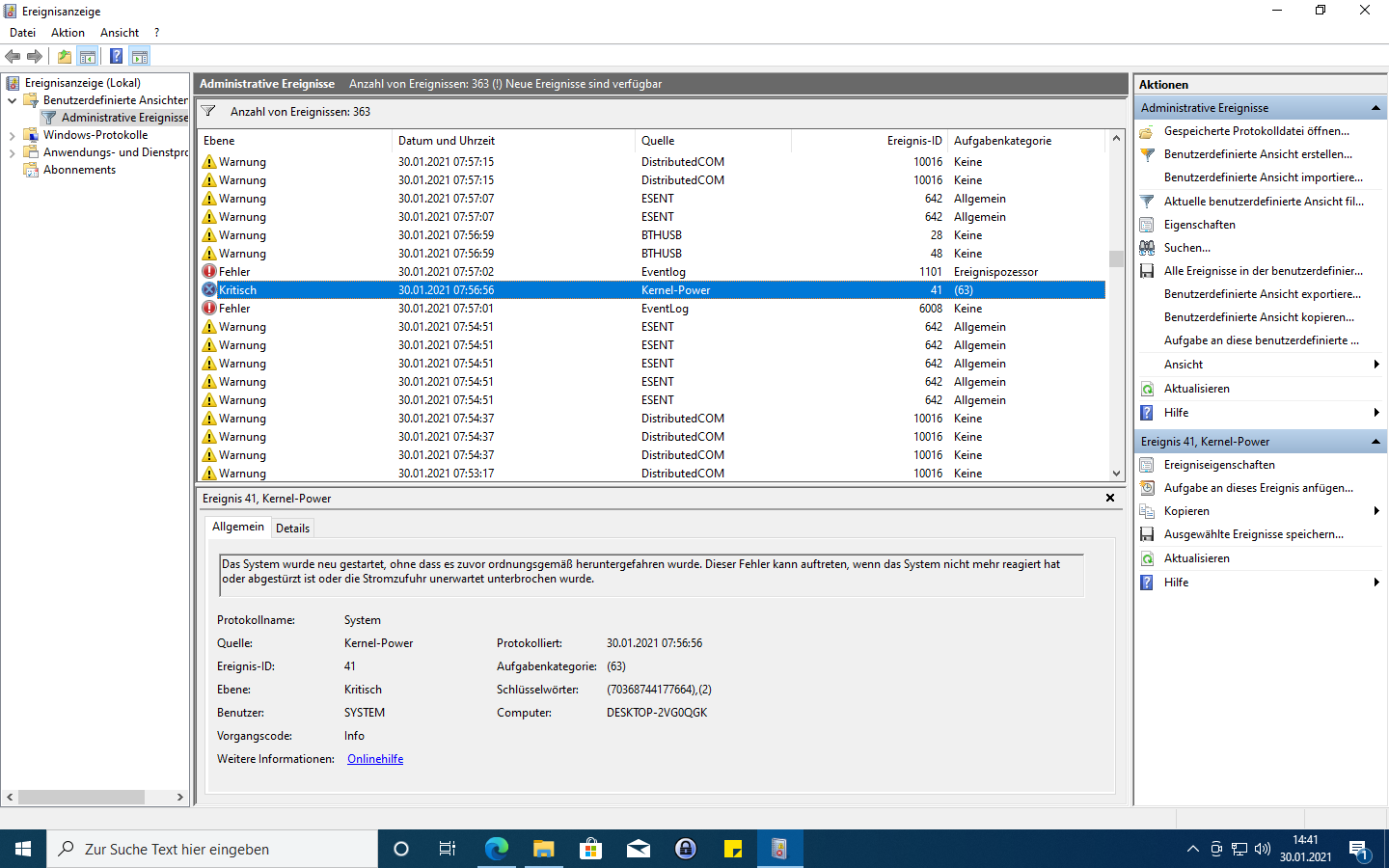This screenshot has height=868, width=1389.
Task: Open the Windows Start menu
Action: tap(23, 849)
